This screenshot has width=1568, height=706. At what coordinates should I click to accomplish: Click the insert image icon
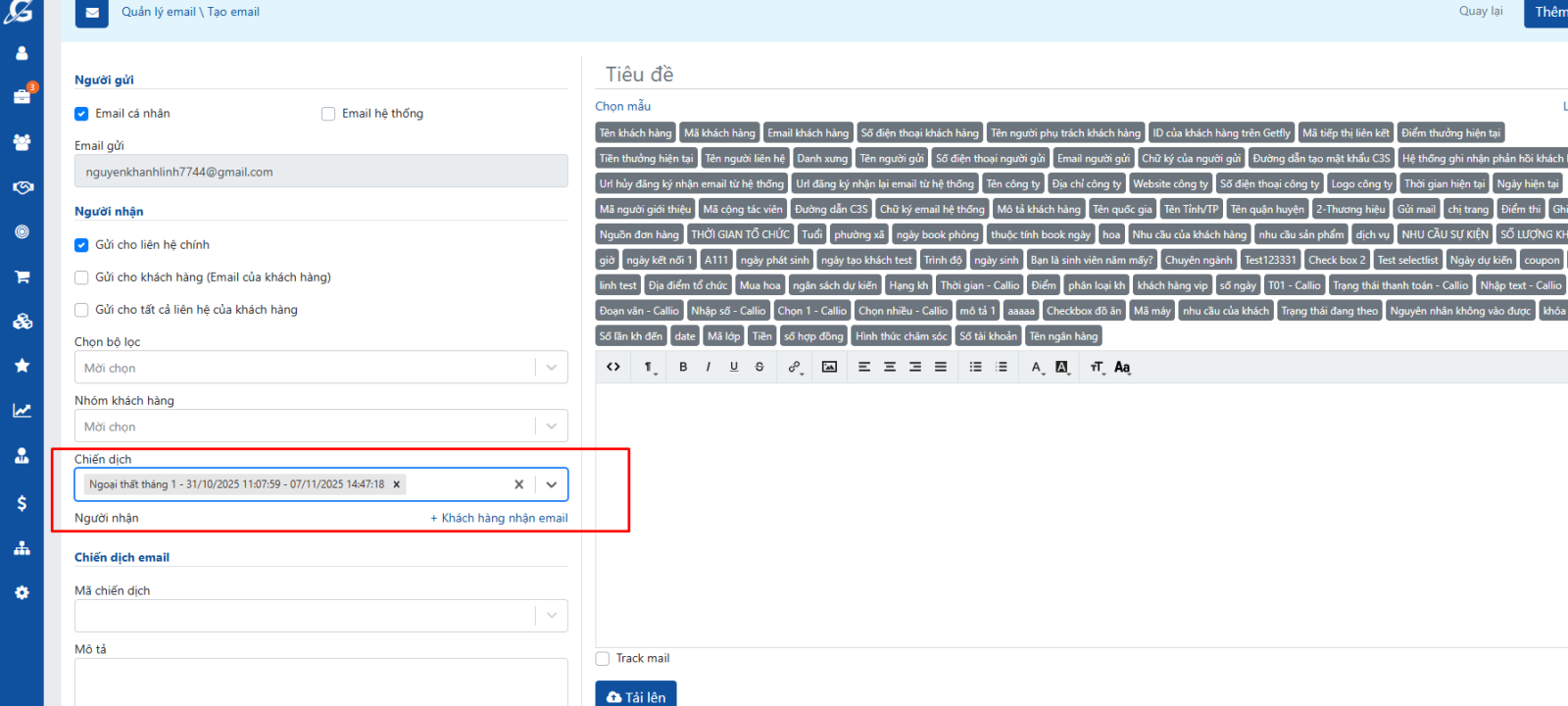tap(829, 367)
